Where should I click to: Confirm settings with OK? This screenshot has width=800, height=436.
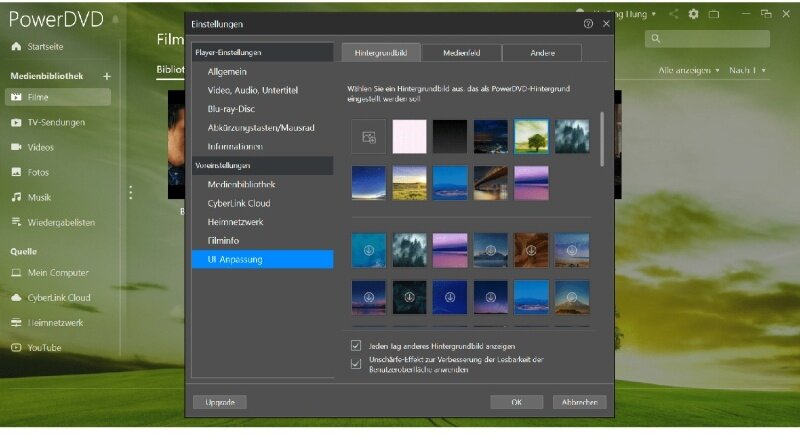coord(516,402)
